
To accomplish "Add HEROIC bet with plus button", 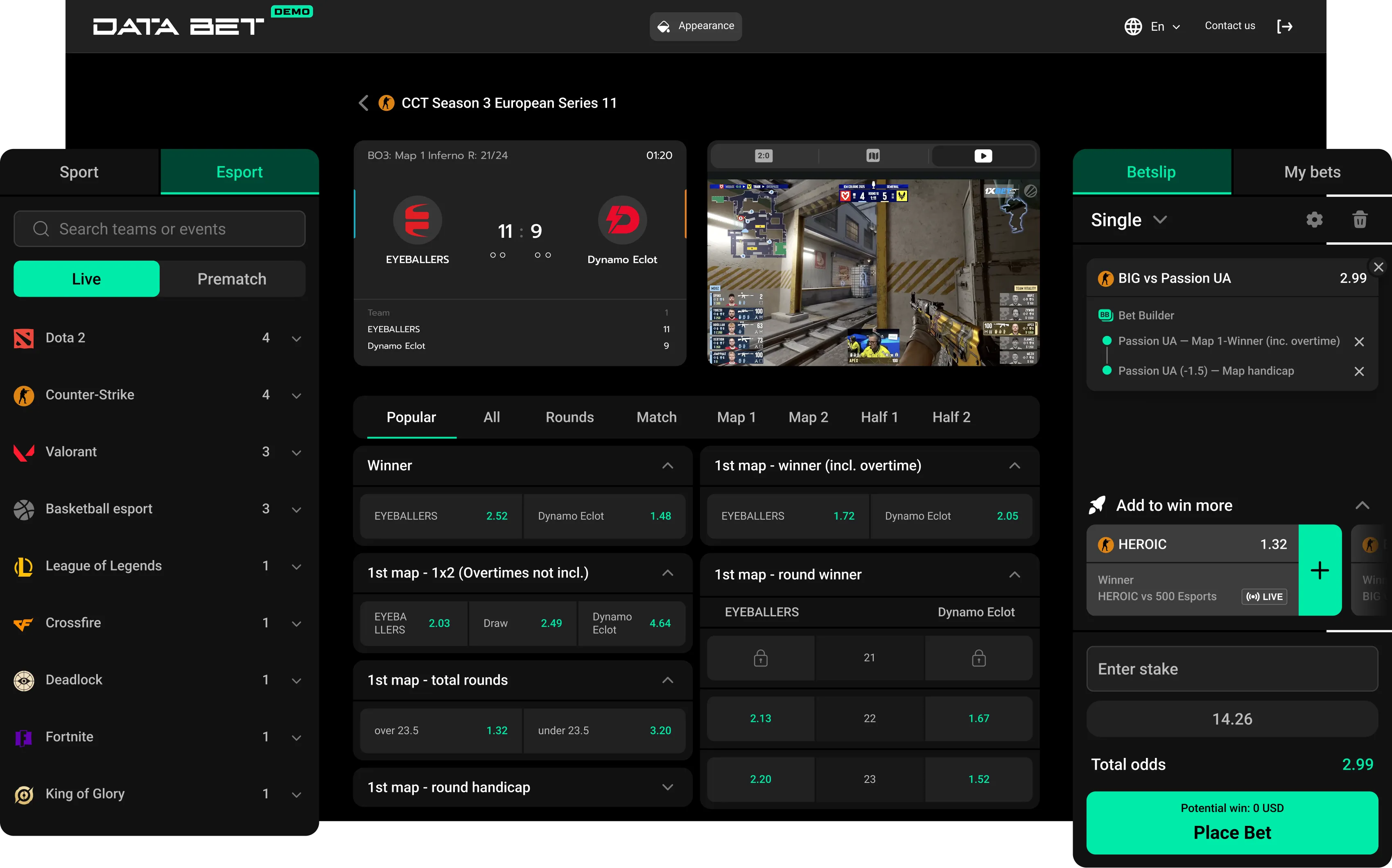I will point(1320,570).
